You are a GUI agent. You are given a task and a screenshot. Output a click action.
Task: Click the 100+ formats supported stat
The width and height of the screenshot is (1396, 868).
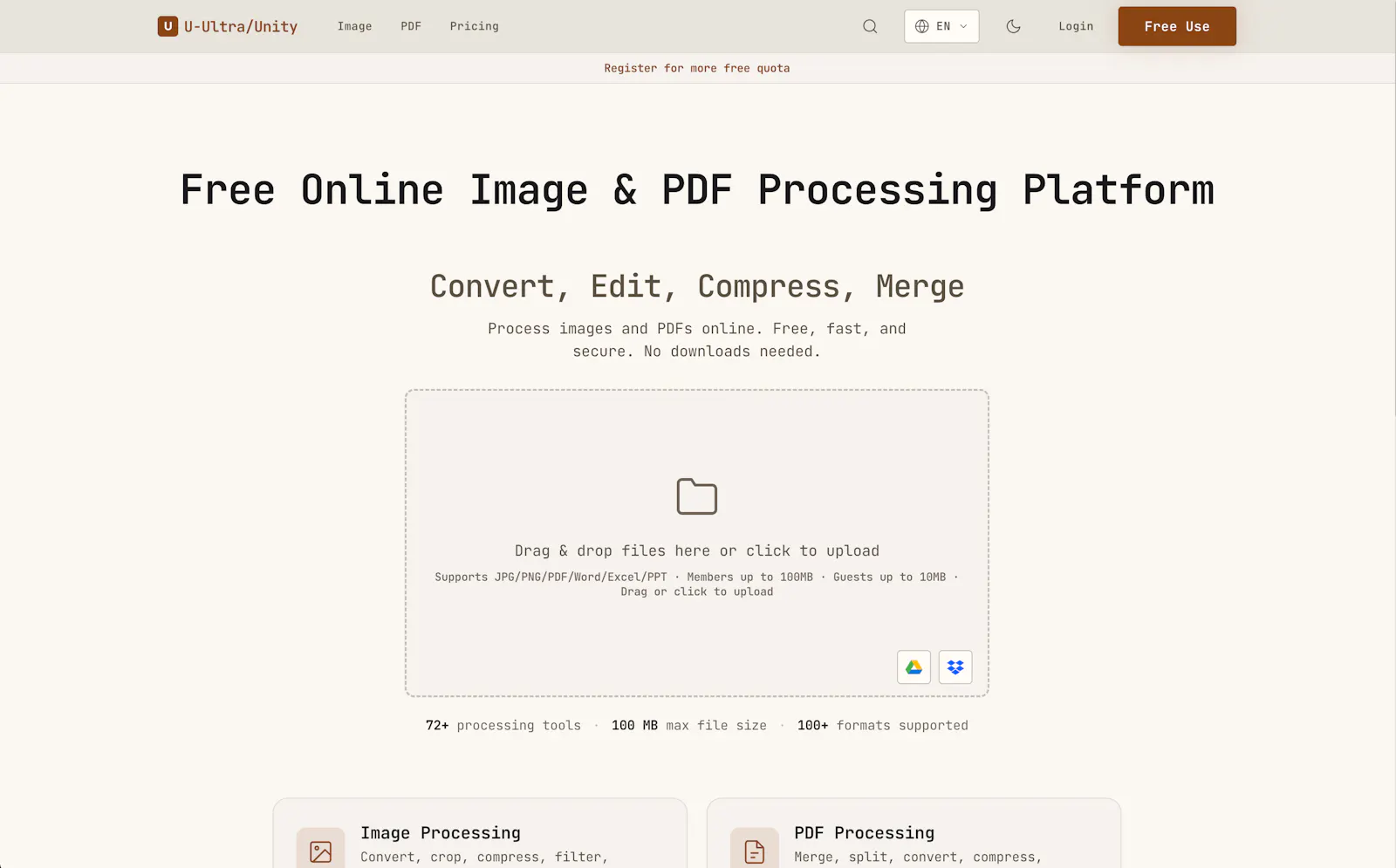[883, 725]
